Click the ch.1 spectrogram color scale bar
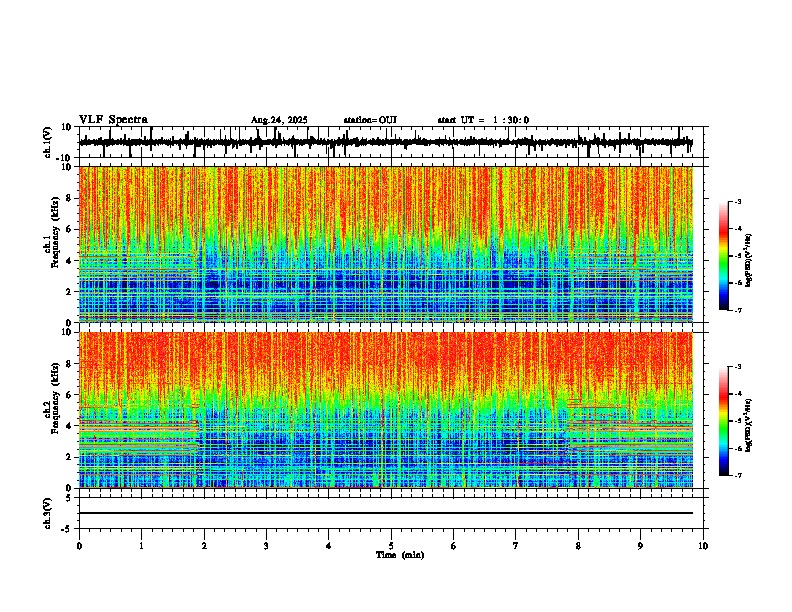This screenshot has width=792, height=612. click(x=724, y=256)
